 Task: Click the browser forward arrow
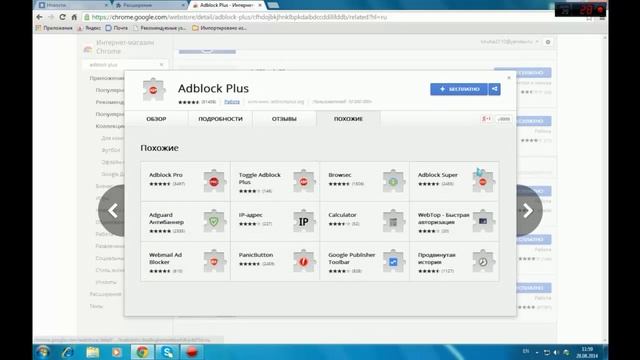pyautogui.click(x=51, y=17)
